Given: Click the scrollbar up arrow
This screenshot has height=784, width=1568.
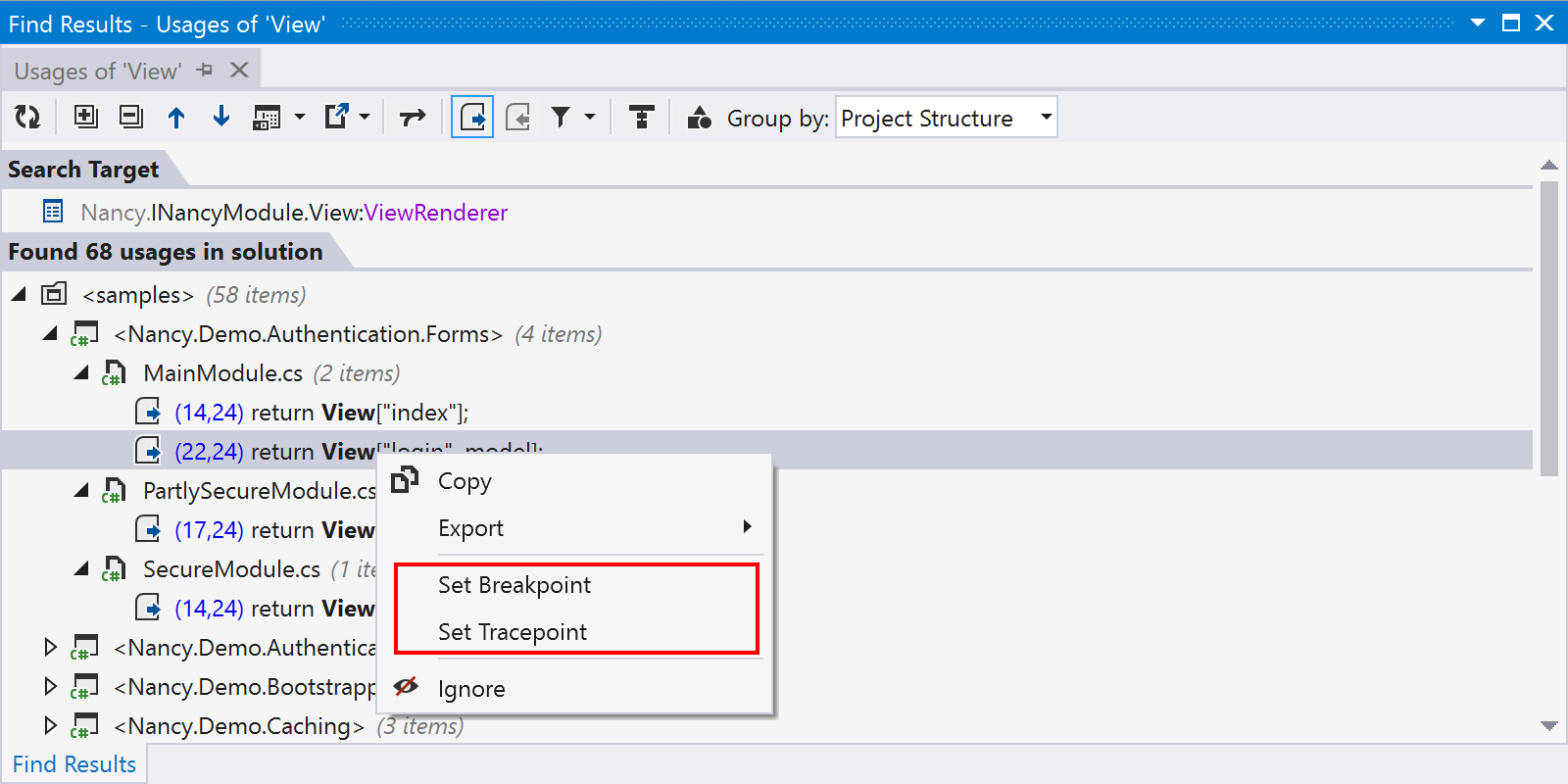Looking at the screenshot, I should (1549, 165).
